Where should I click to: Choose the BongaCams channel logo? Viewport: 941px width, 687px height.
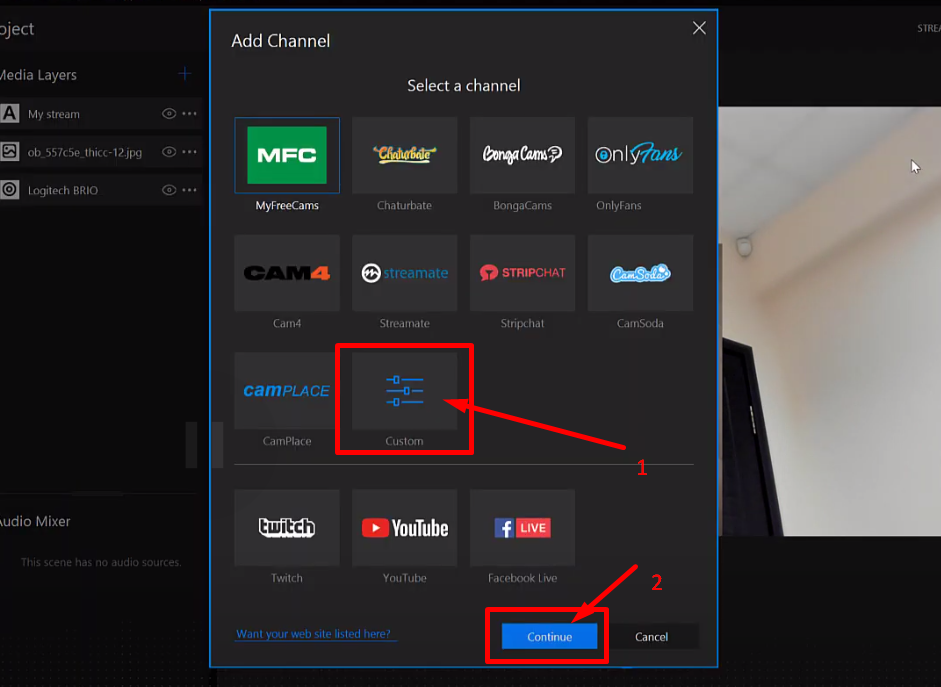(522, 155)
